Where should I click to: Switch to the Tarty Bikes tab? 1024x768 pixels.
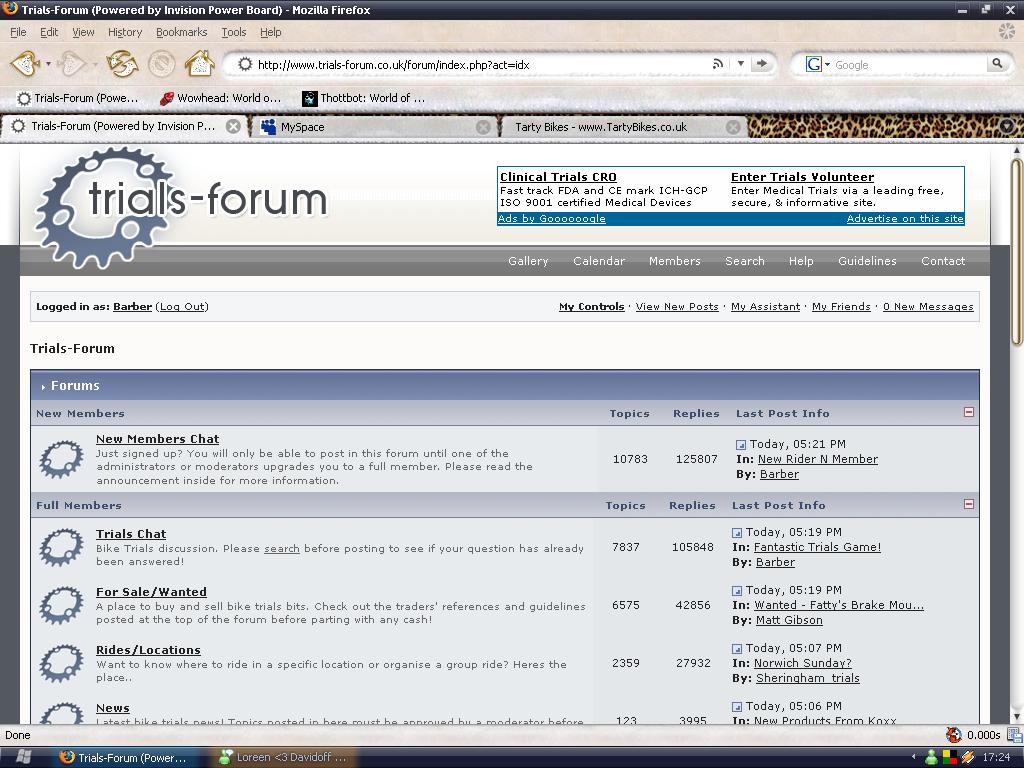tap(624, 127)
